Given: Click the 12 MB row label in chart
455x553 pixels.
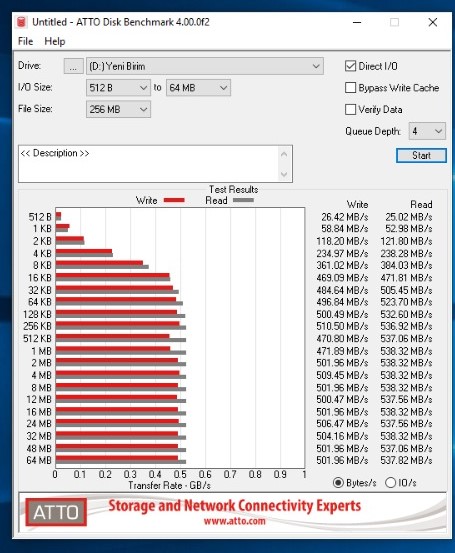Looking at the screenshot, I should [x=39, y=399].
